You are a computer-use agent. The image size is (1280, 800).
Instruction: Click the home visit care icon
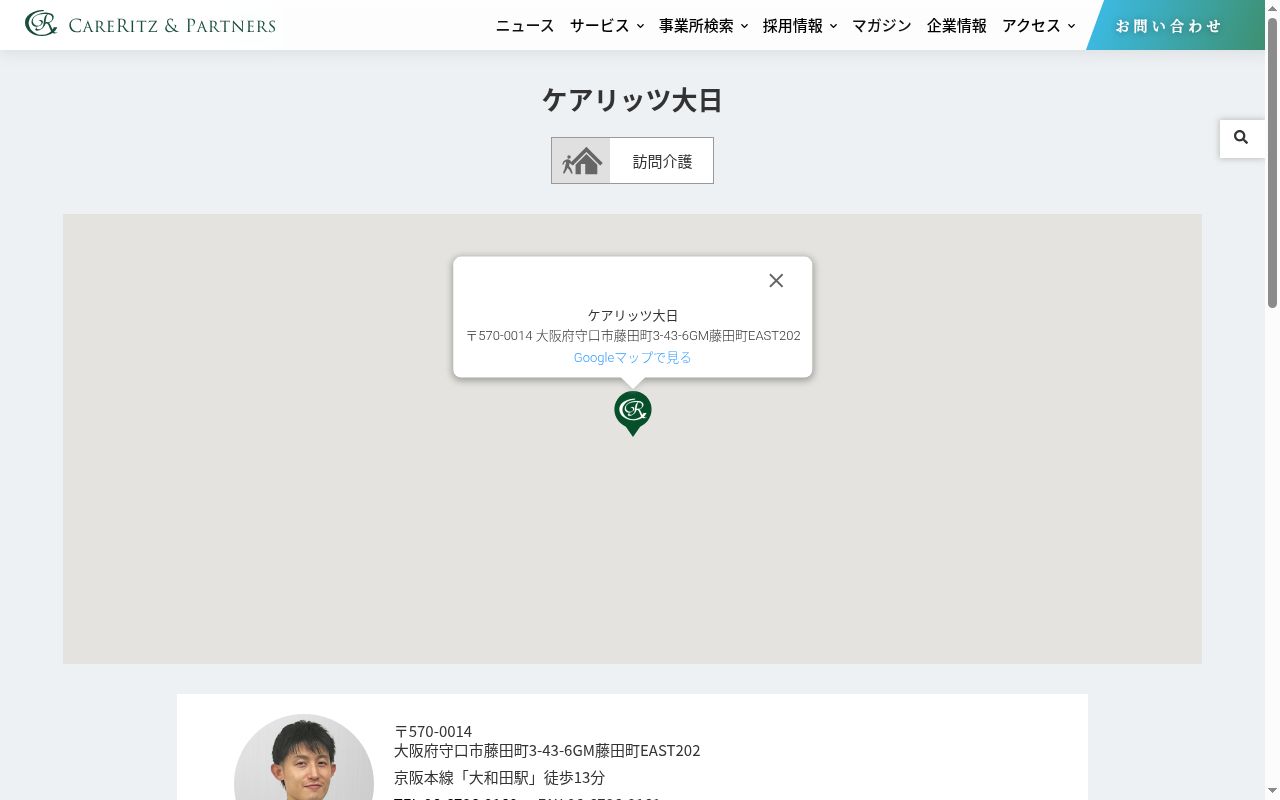581,161
